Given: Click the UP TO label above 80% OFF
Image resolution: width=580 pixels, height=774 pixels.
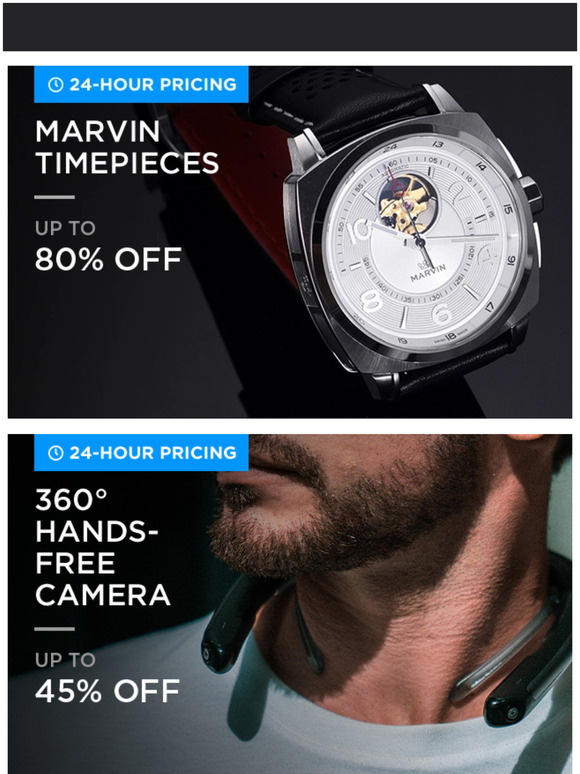Looking at the screenshot, I should [x=65, y=229].
